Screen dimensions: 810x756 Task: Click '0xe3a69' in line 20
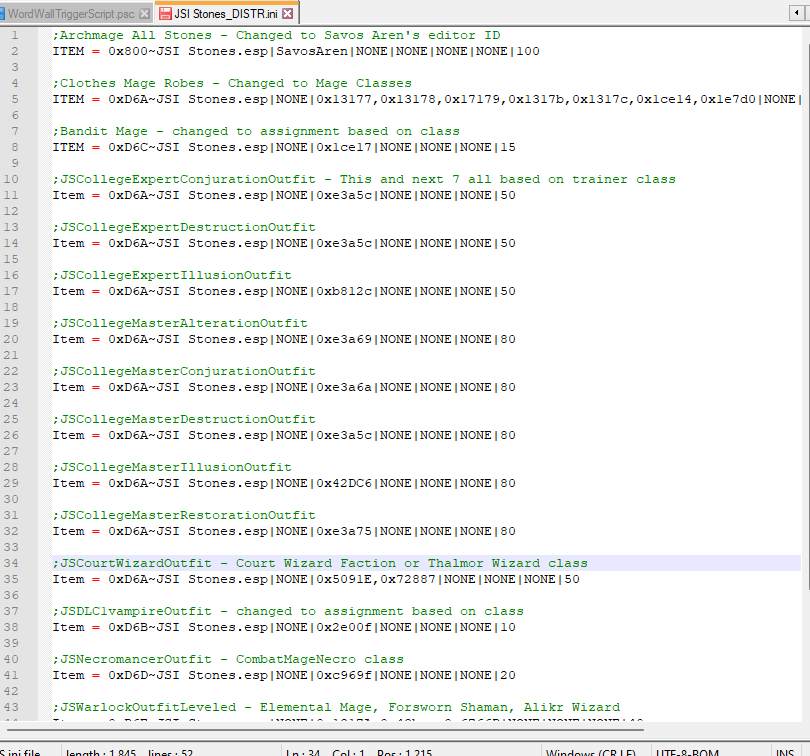(x=344, y=340)
